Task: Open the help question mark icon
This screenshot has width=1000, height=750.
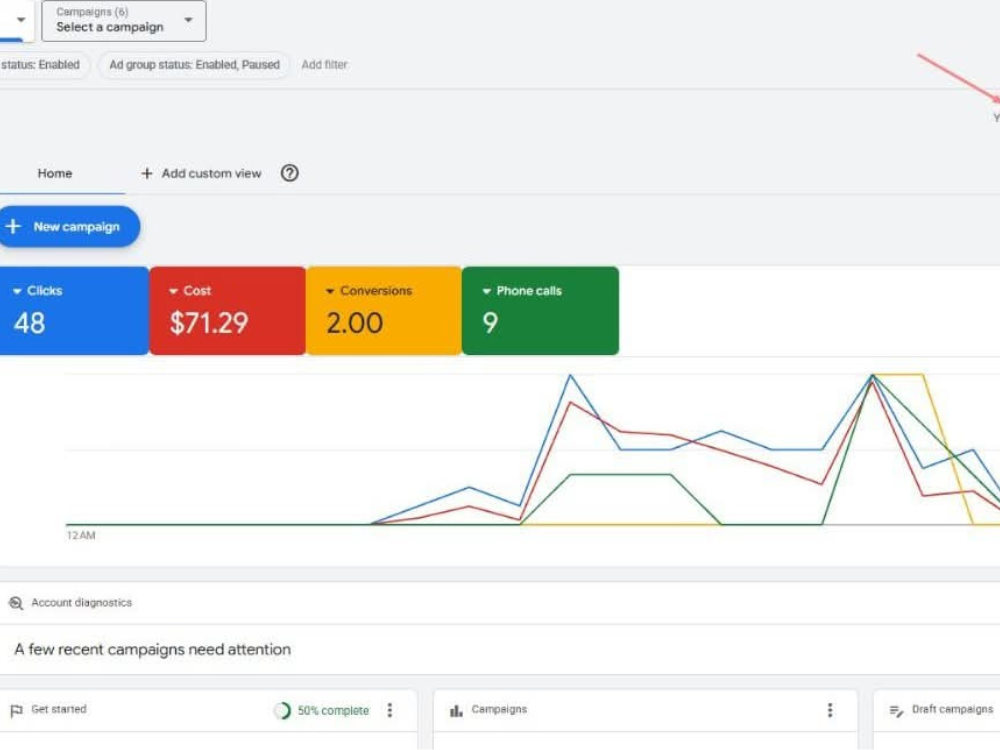Action: click(x=290, y=173)
